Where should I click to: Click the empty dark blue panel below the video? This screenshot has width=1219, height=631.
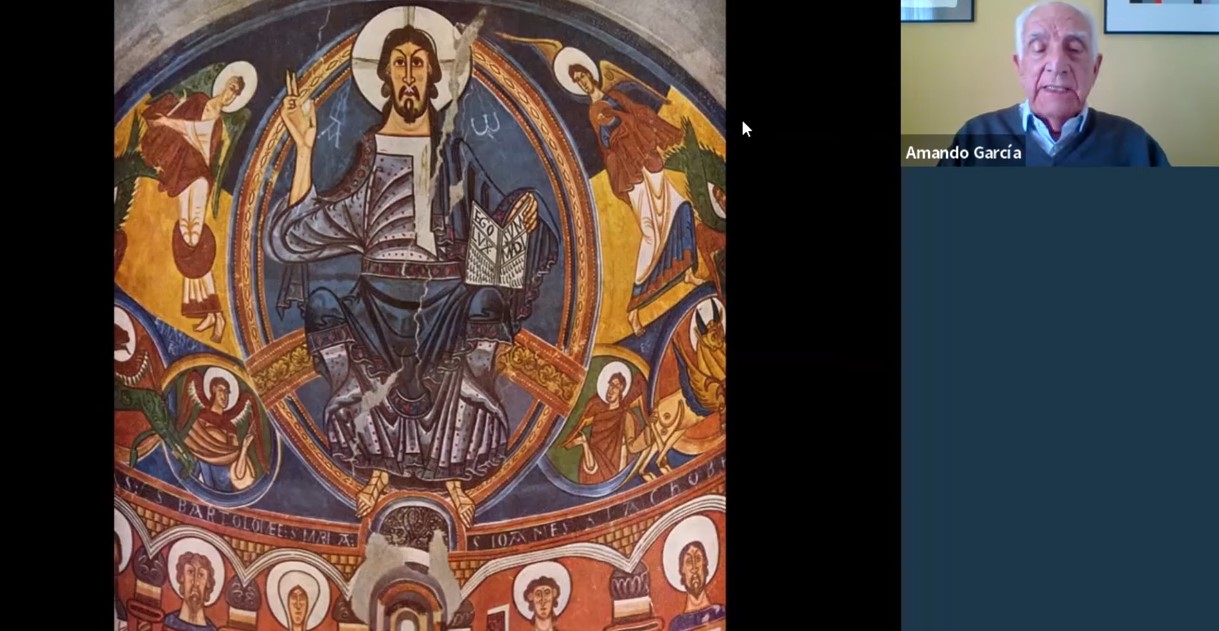pyautogui.click(x=1058, y=400)
